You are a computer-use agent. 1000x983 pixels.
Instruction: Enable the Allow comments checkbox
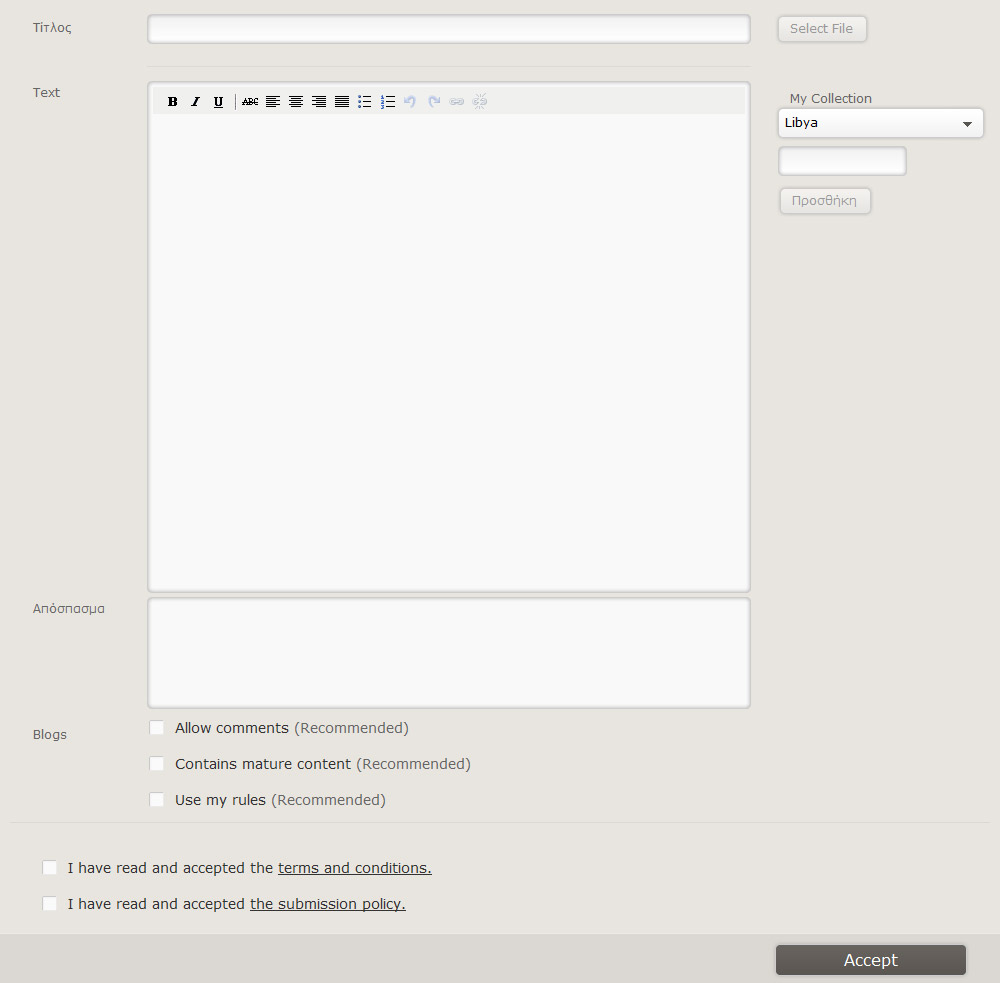point(157,728)
